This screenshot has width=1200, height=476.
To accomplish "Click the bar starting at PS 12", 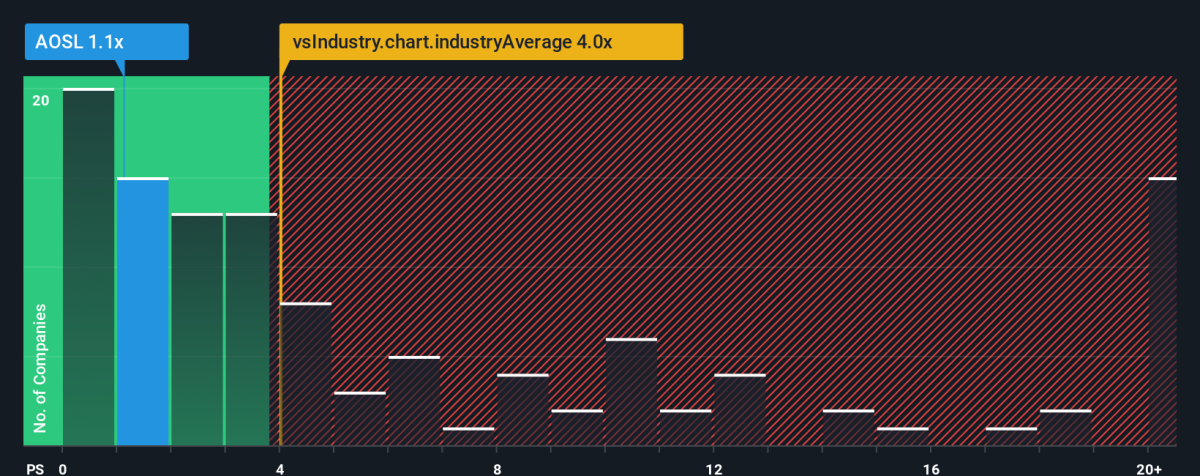I will 740,410.
